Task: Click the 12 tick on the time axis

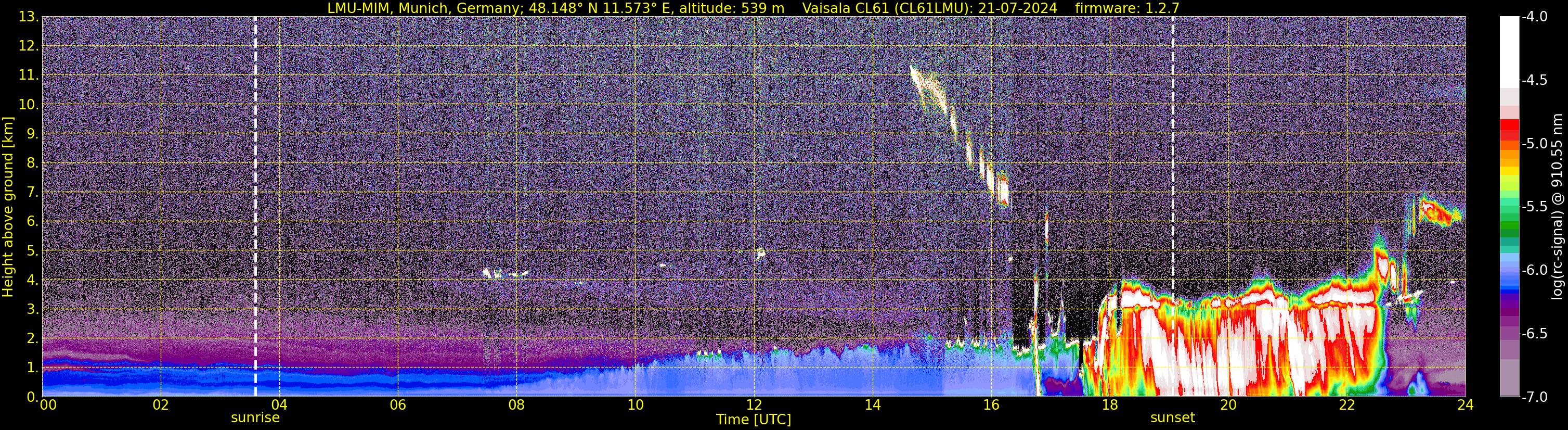Action: [754, 405]
